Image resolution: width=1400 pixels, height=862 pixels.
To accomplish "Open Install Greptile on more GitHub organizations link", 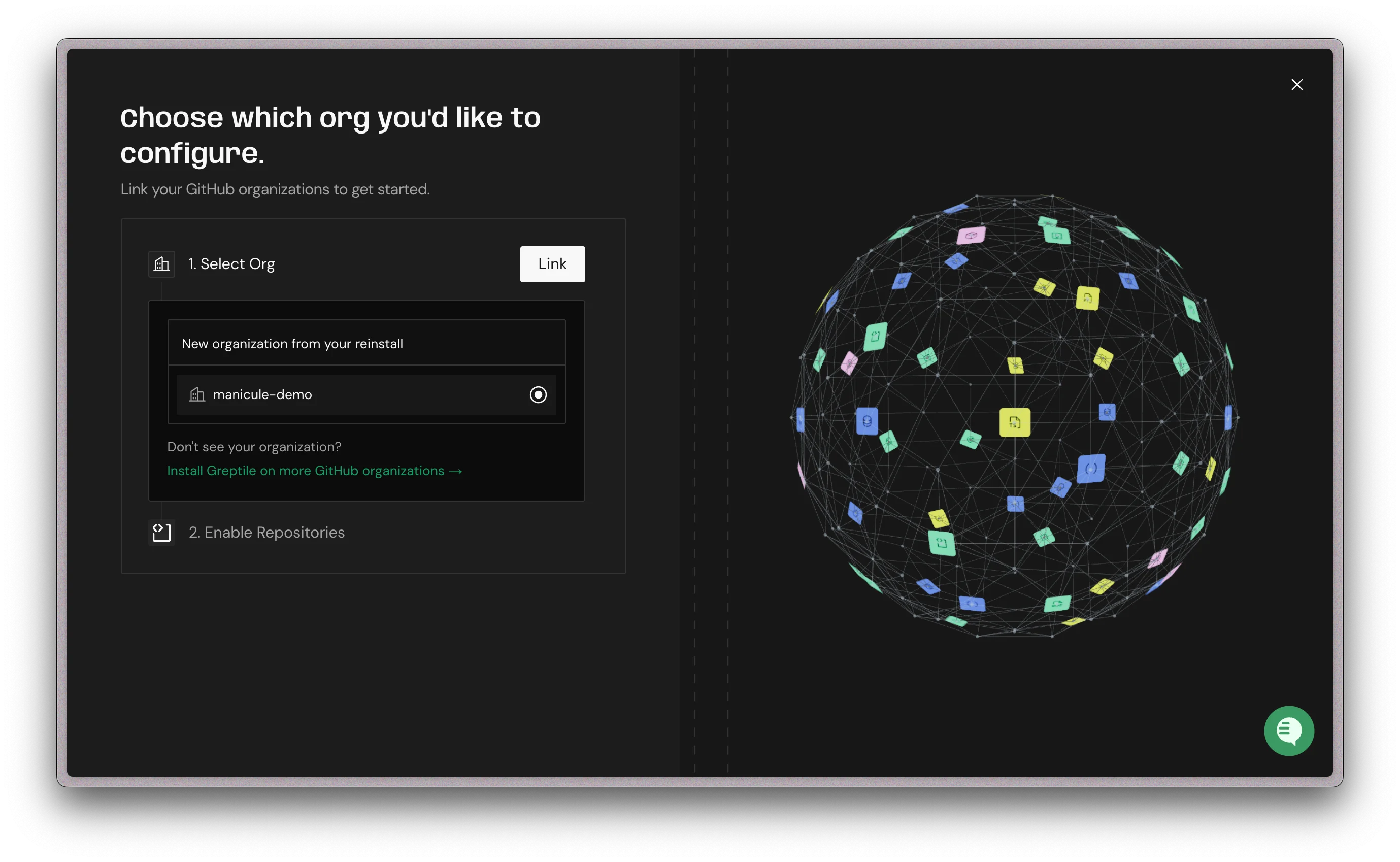I will 314,471.
